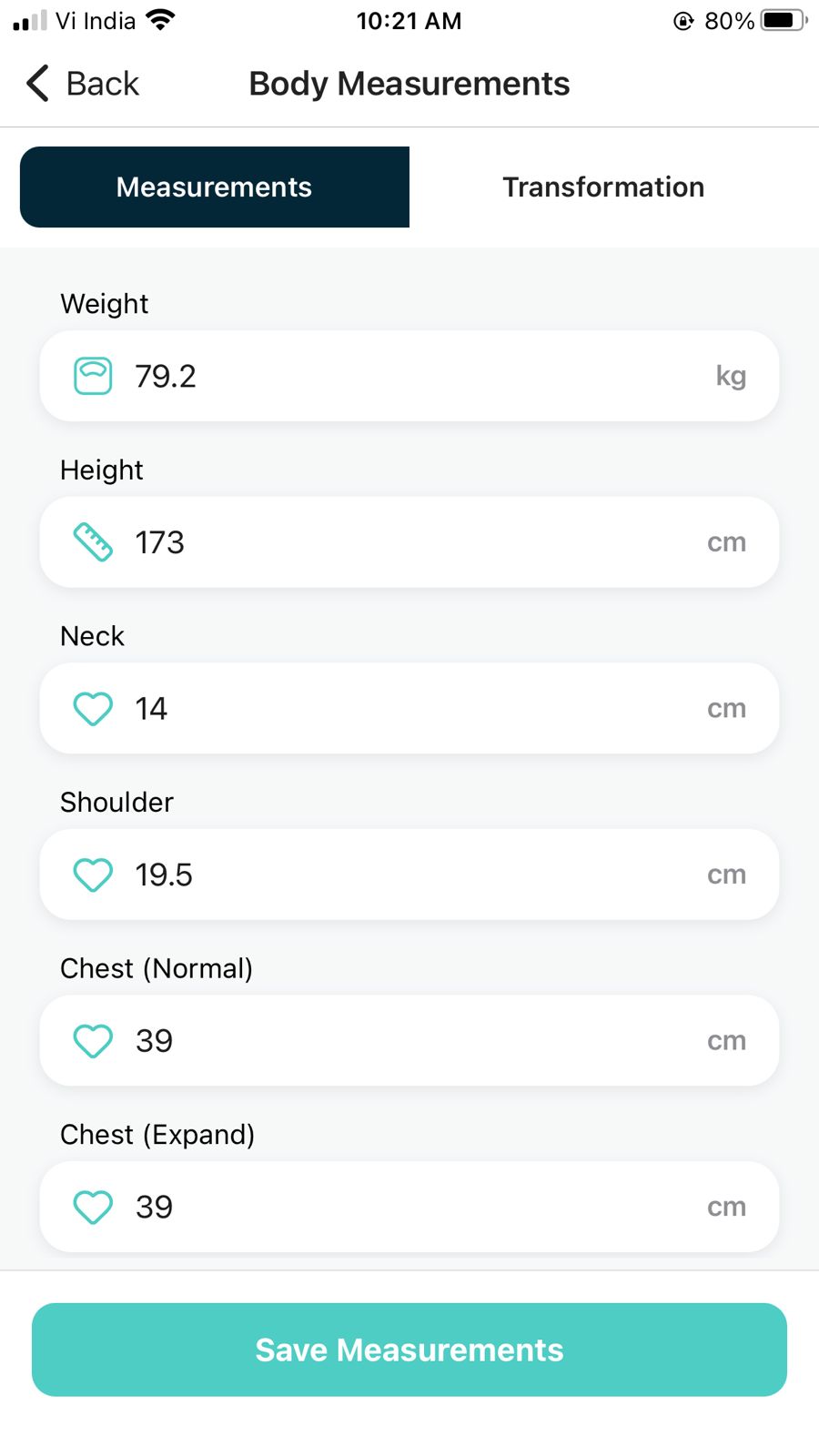Tap the kg unit label in Weight field
This screenshot has height=1456, width=819.
pyautogui.click(x=731, y=376)
